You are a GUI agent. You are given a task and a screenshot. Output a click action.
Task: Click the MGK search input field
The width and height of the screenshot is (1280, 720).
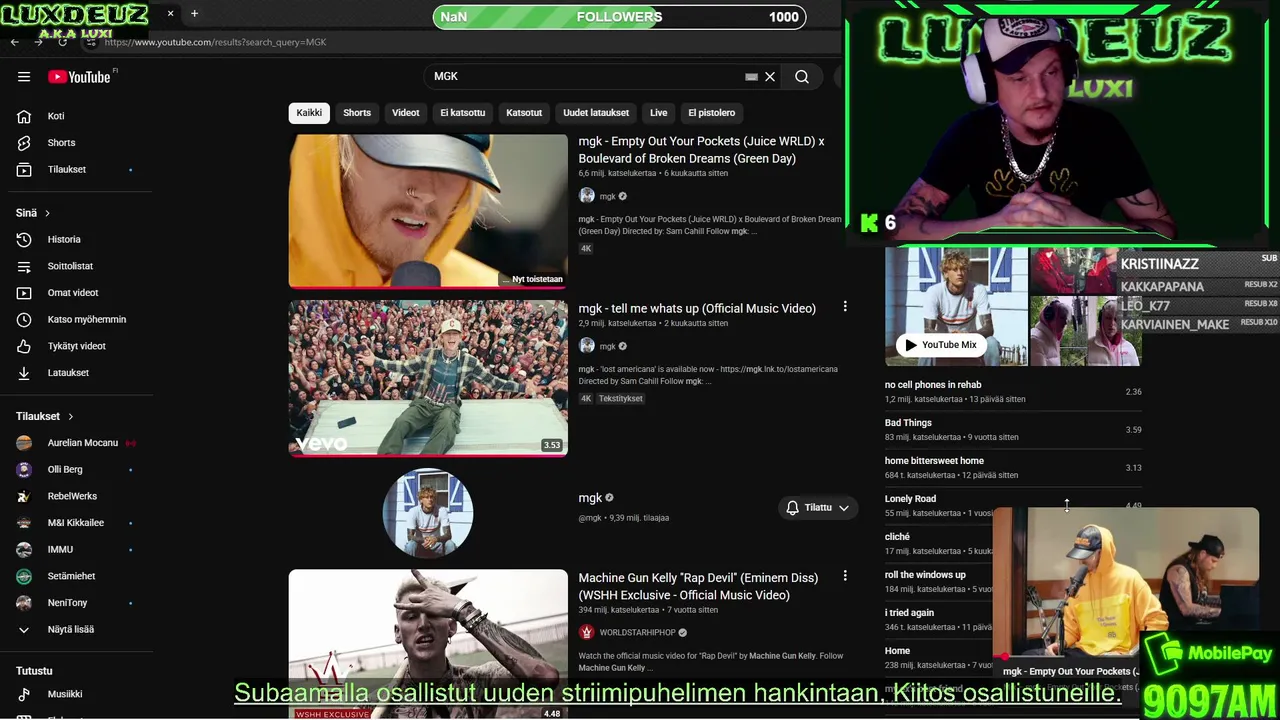(585, 77)
